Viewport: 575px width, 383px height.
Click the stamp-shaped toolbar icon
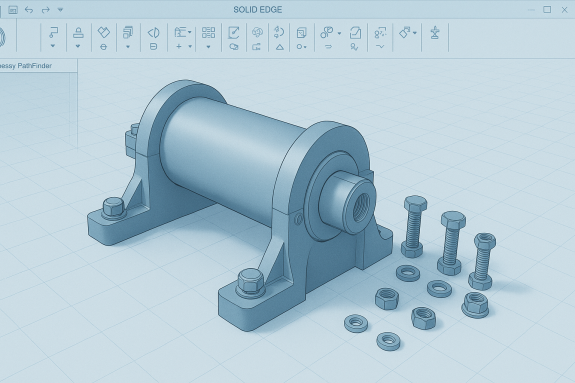[78, 33]
